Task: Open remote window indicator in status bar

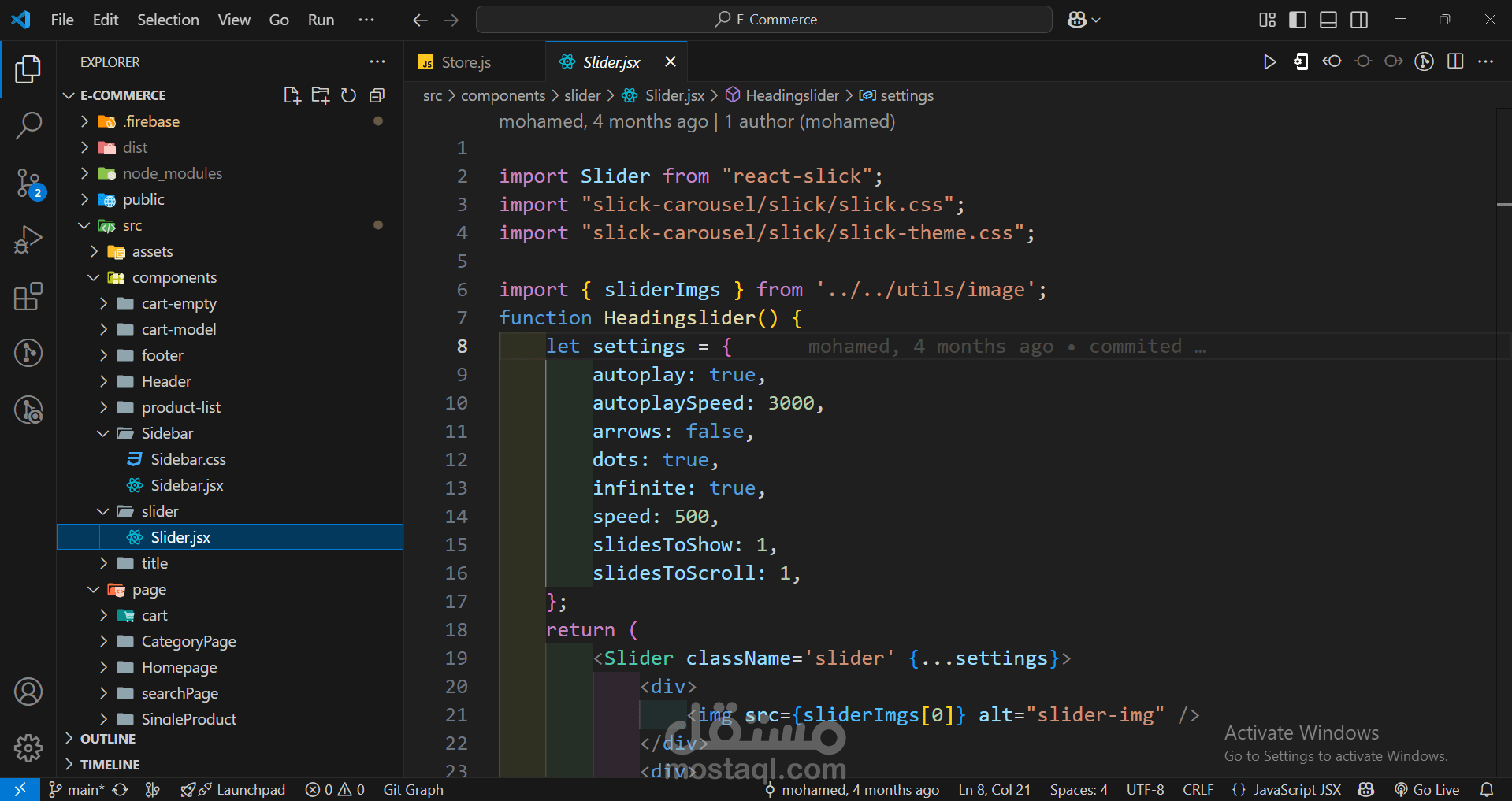Action: point(20,789)
